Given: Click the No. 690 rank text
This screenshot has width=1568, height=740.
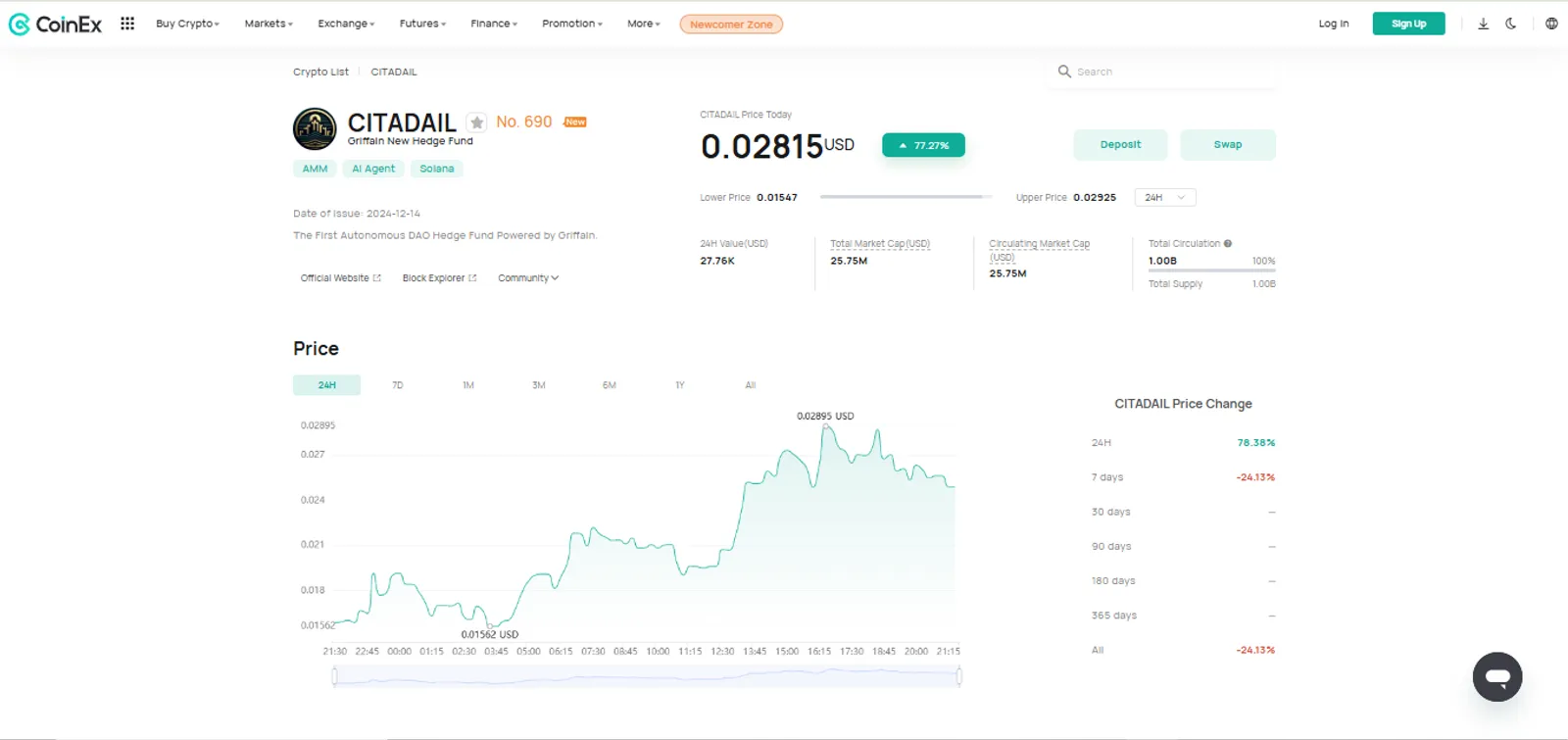Looking at the screenshot, I should coord(524,122).
